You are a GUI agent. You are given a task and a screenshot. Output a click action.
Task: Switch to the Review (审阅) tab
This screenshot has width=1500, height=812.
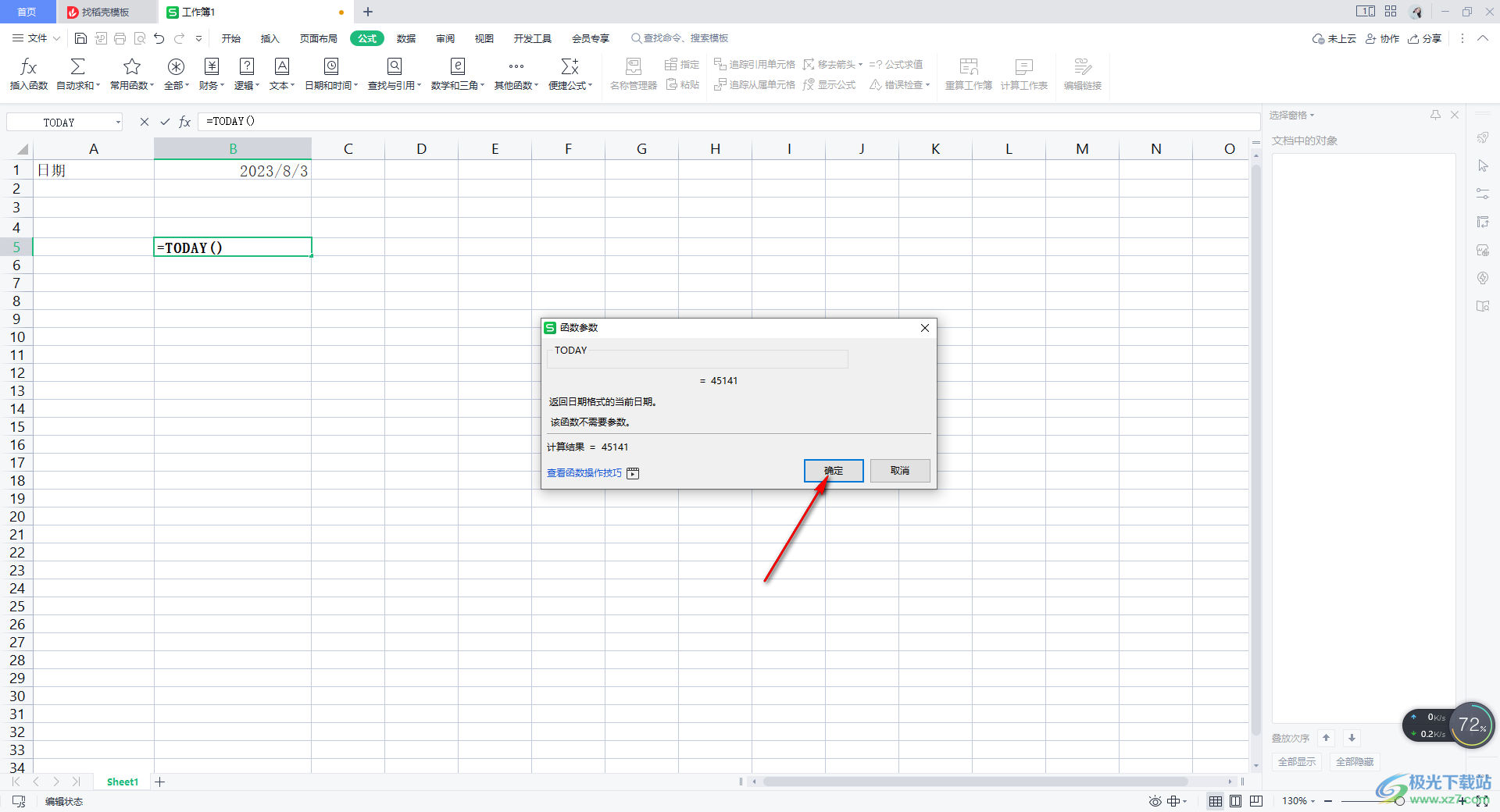tap(445, 38)
